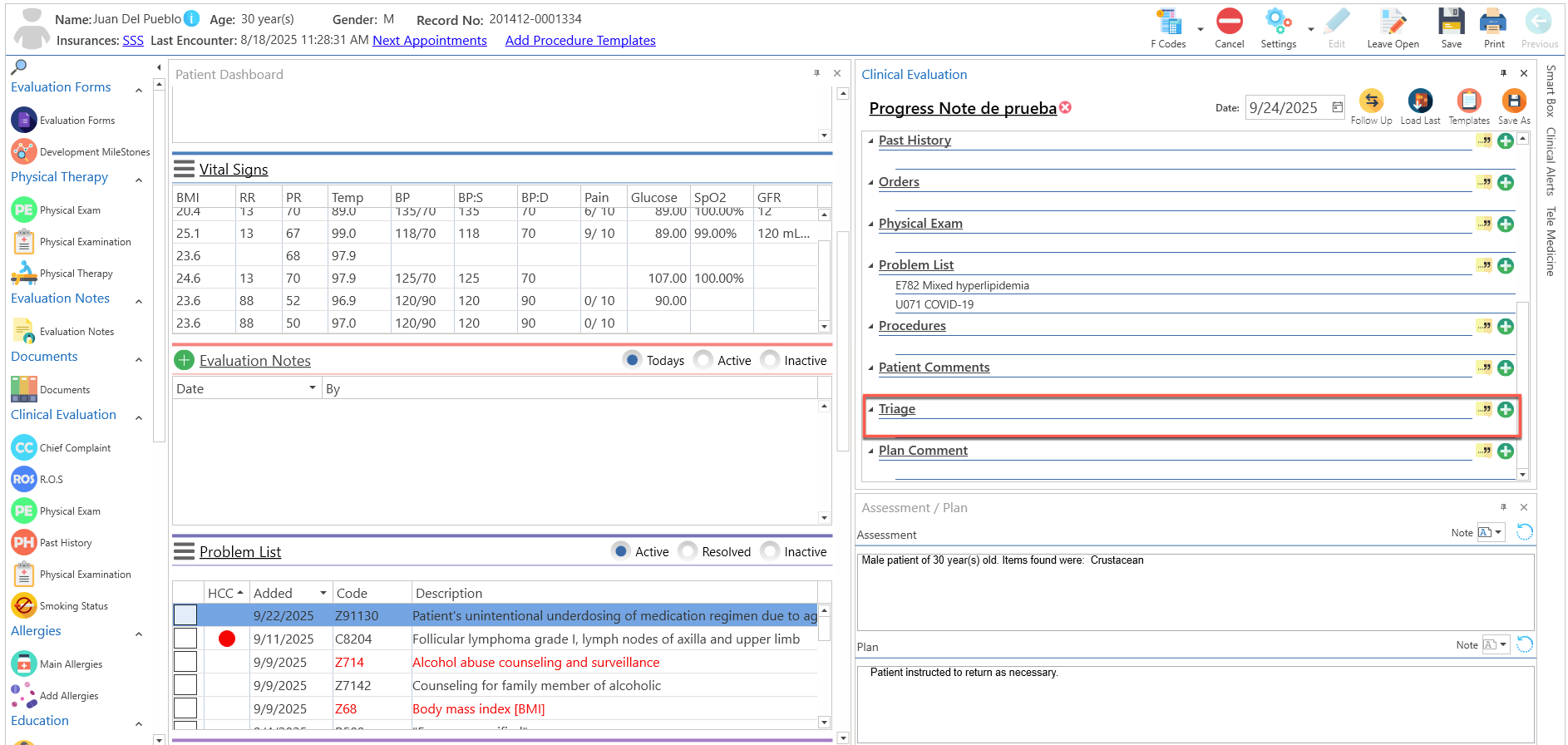Click Add Procedure Templates link
The width and height of the screenshot is (1568, 745).
point(580,40)
